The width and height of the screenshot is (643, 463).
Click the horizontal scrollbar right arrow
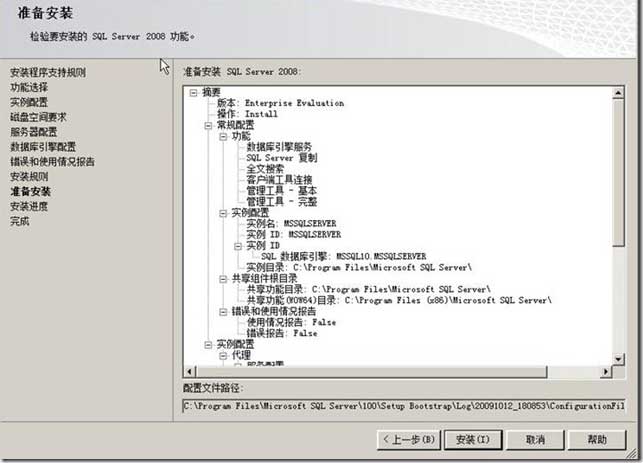606,372
